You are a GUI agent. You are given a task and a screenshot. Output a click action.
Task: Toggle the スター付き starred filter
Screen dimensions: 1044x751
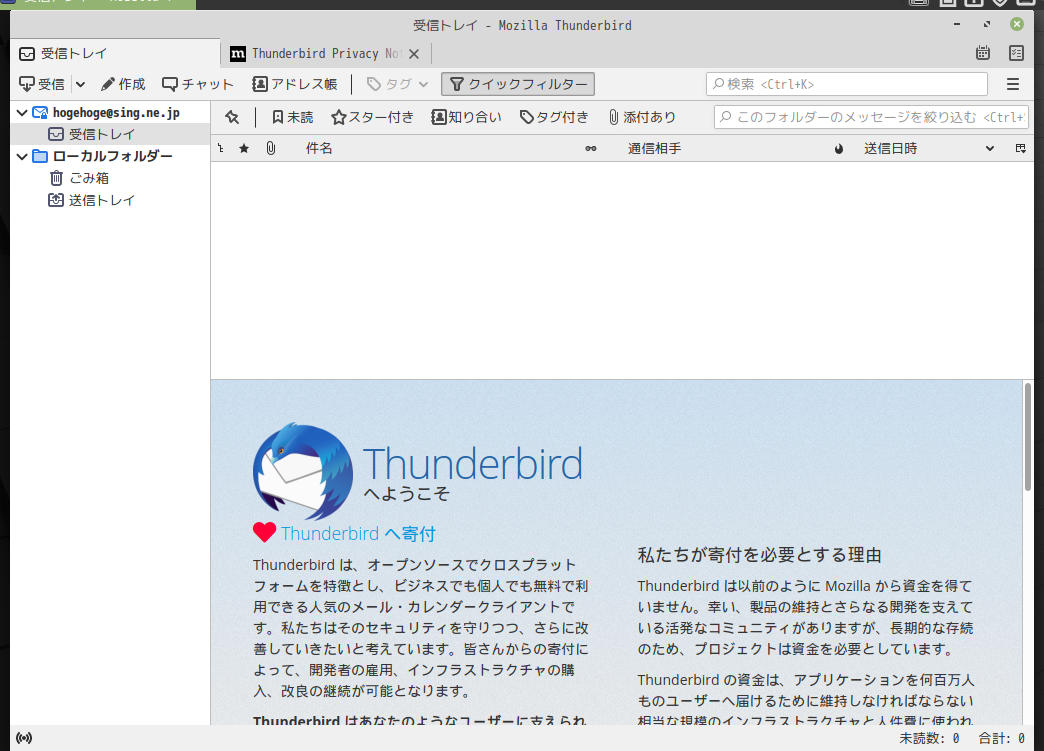[372, 117]
